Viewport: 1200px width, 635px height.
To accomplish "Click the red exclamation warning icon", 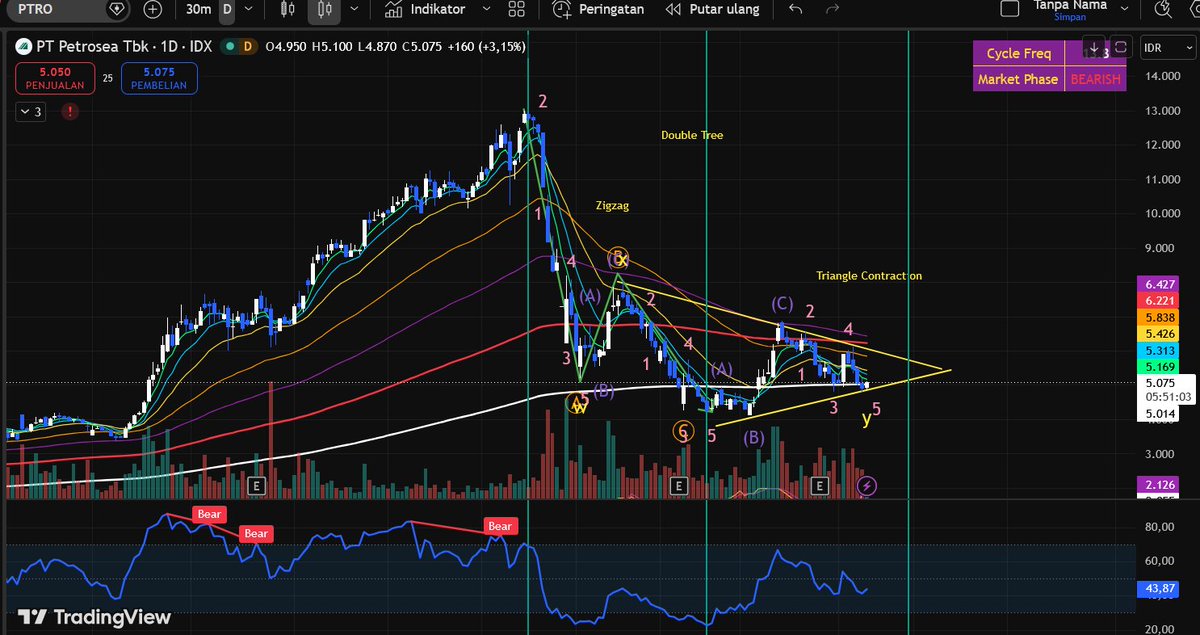I will click(70, 112).
